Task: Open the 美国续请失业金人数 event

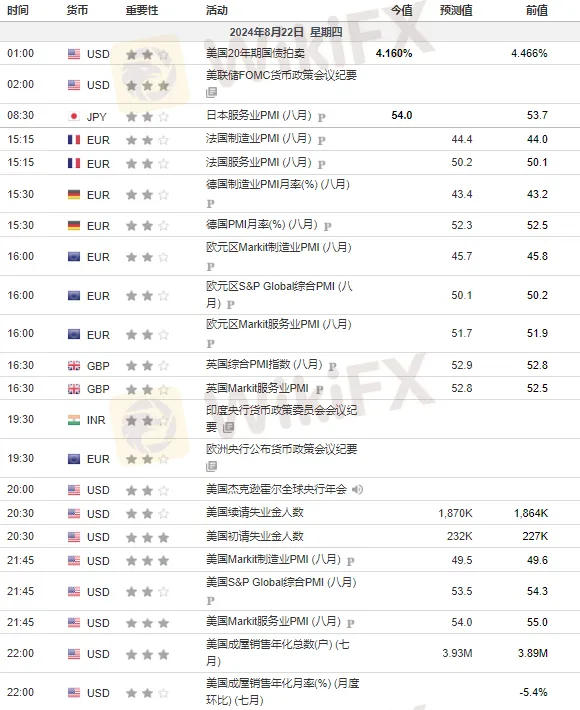Action: [255, 513]
